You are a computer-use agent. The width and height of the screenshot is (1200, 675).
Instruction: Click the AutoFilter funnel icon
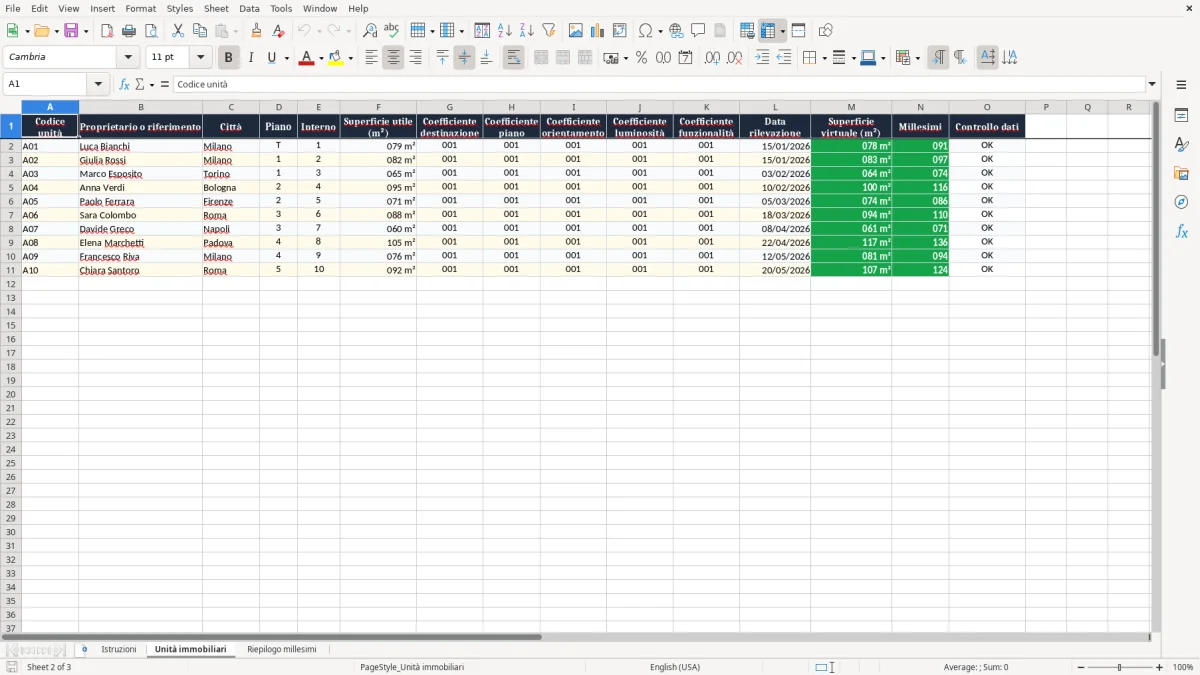[549, 31]
